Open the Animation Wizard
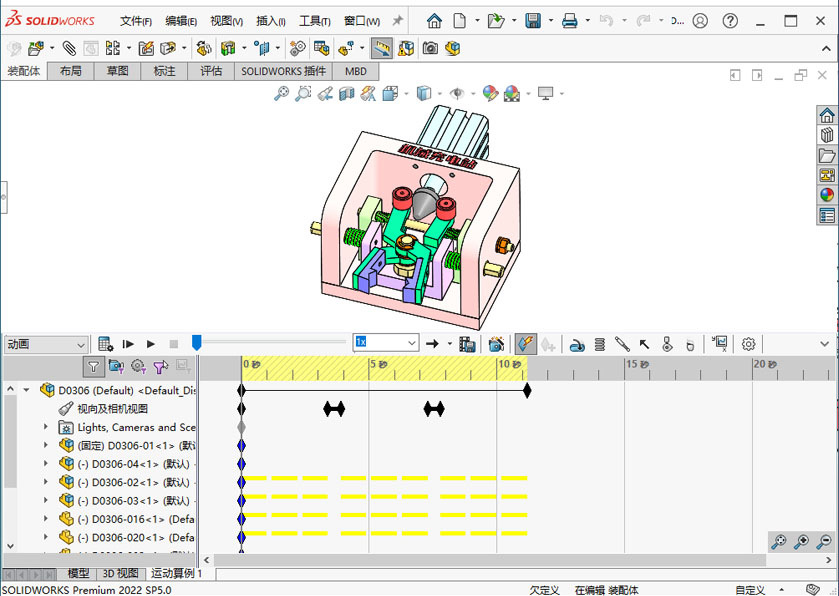This screenshot has width=839, height=596. coord(496,344)
